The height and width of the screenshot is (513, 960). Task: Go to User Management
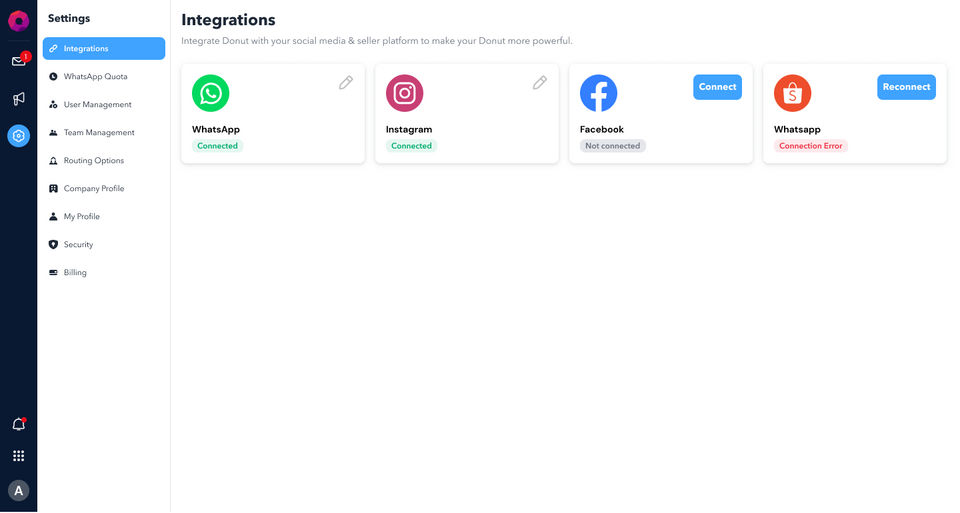[97, 105]
